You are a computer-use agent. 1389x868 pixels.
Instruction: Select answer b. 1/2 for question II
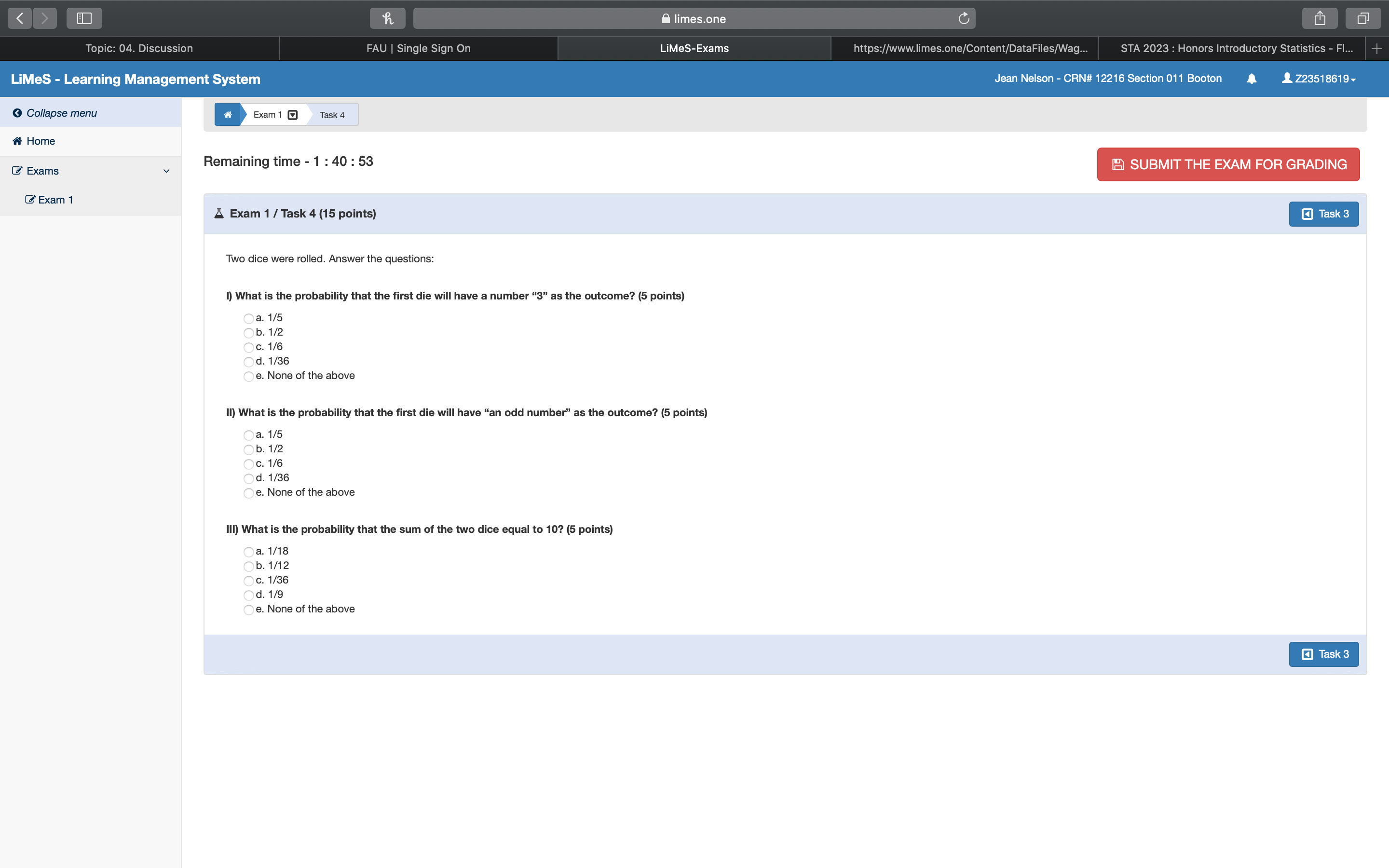(x=248, y=449)
